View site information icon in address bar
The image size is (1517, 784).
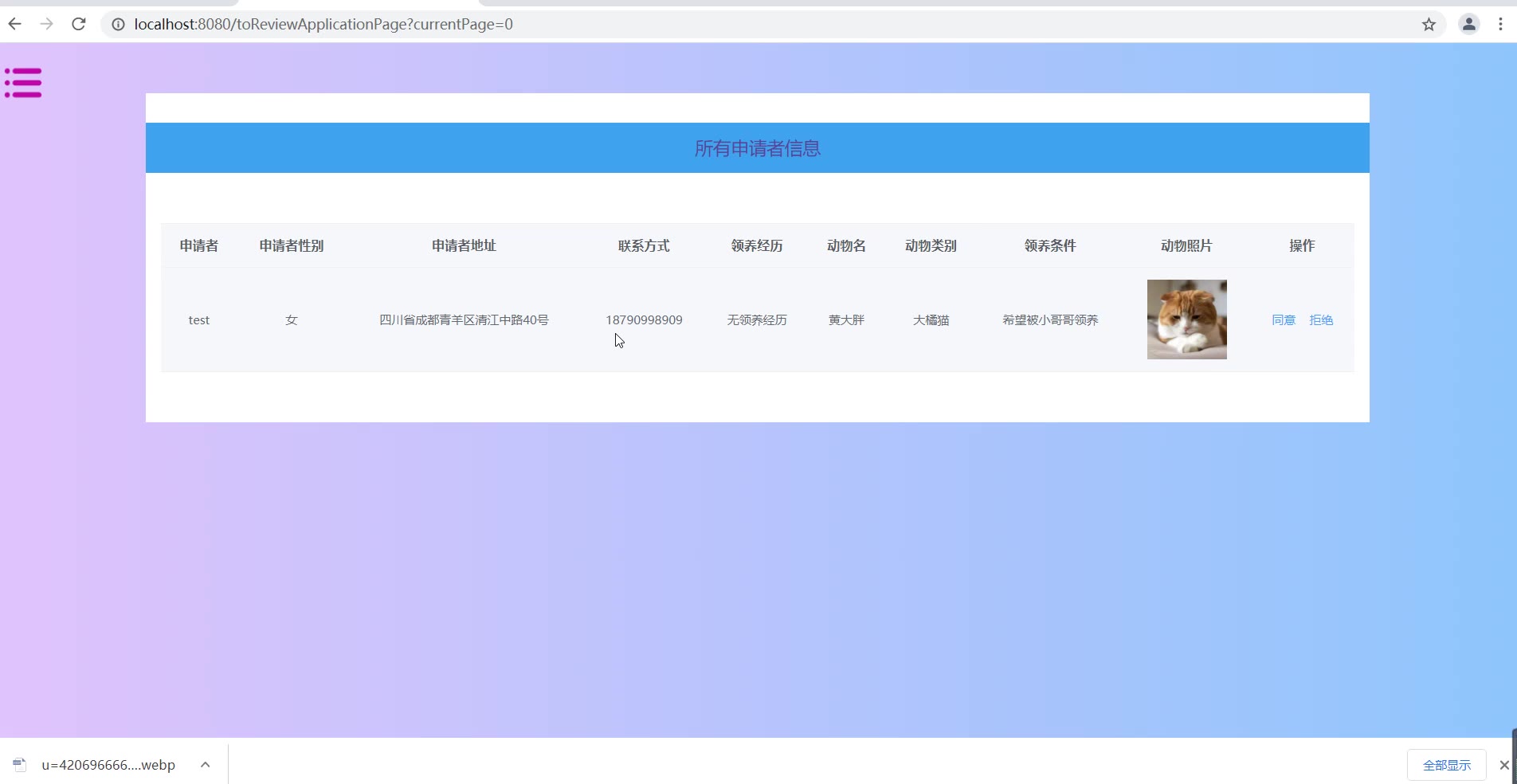click(118, 25)
